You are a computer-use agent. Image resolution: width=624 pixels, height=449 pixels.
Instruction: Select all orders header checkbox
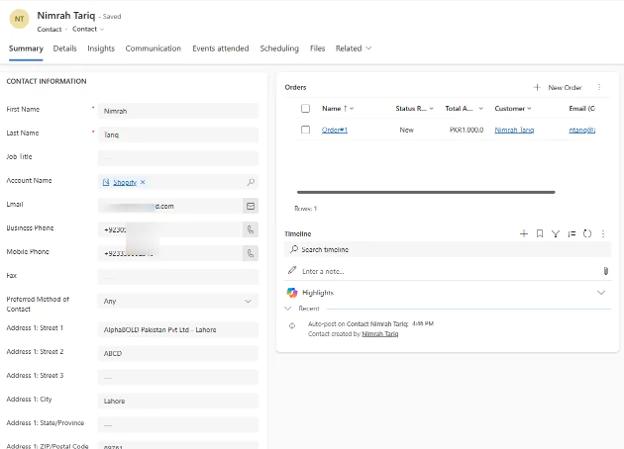305,108
